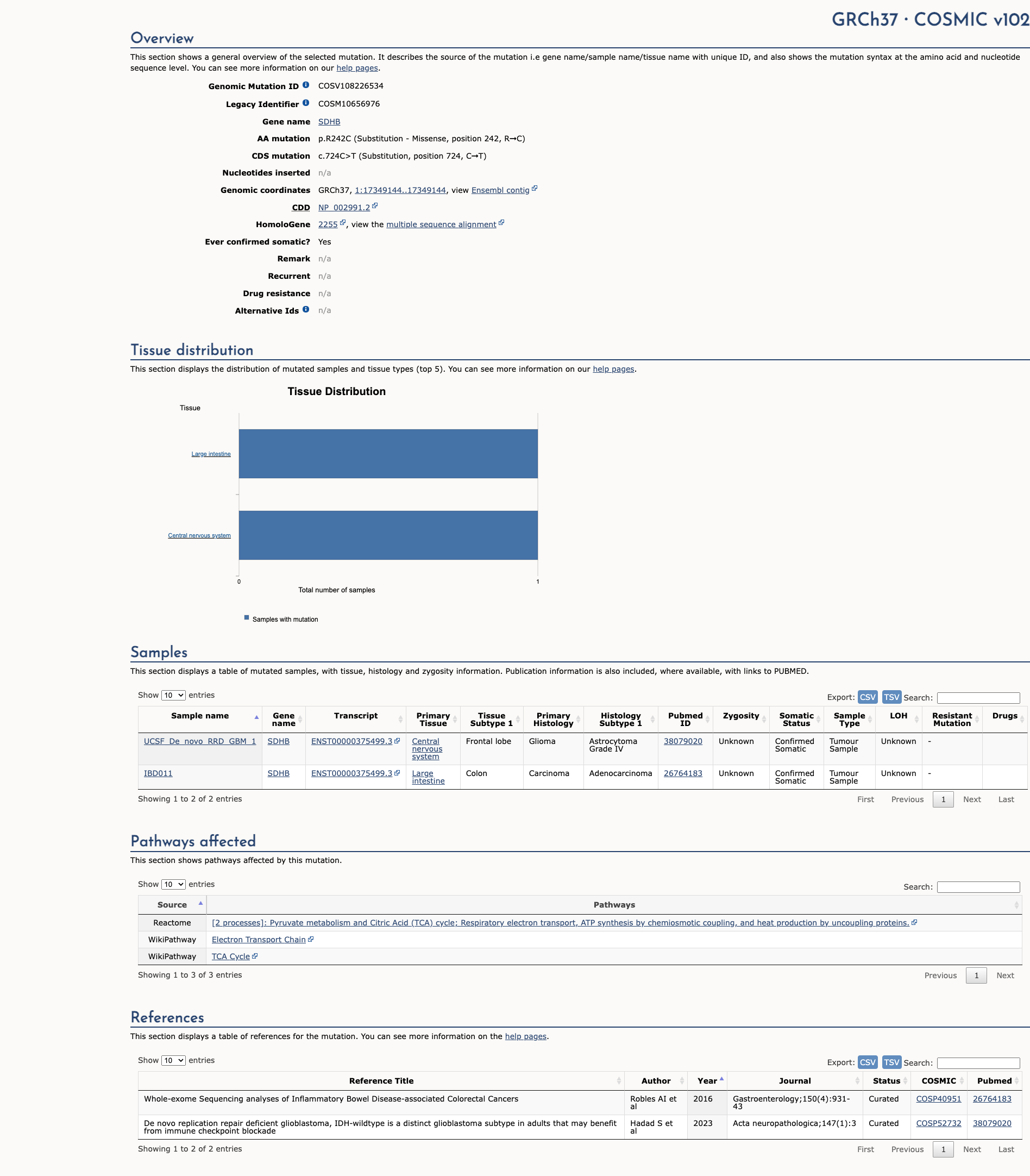Sort by Pathways column header

click(614, 905)
